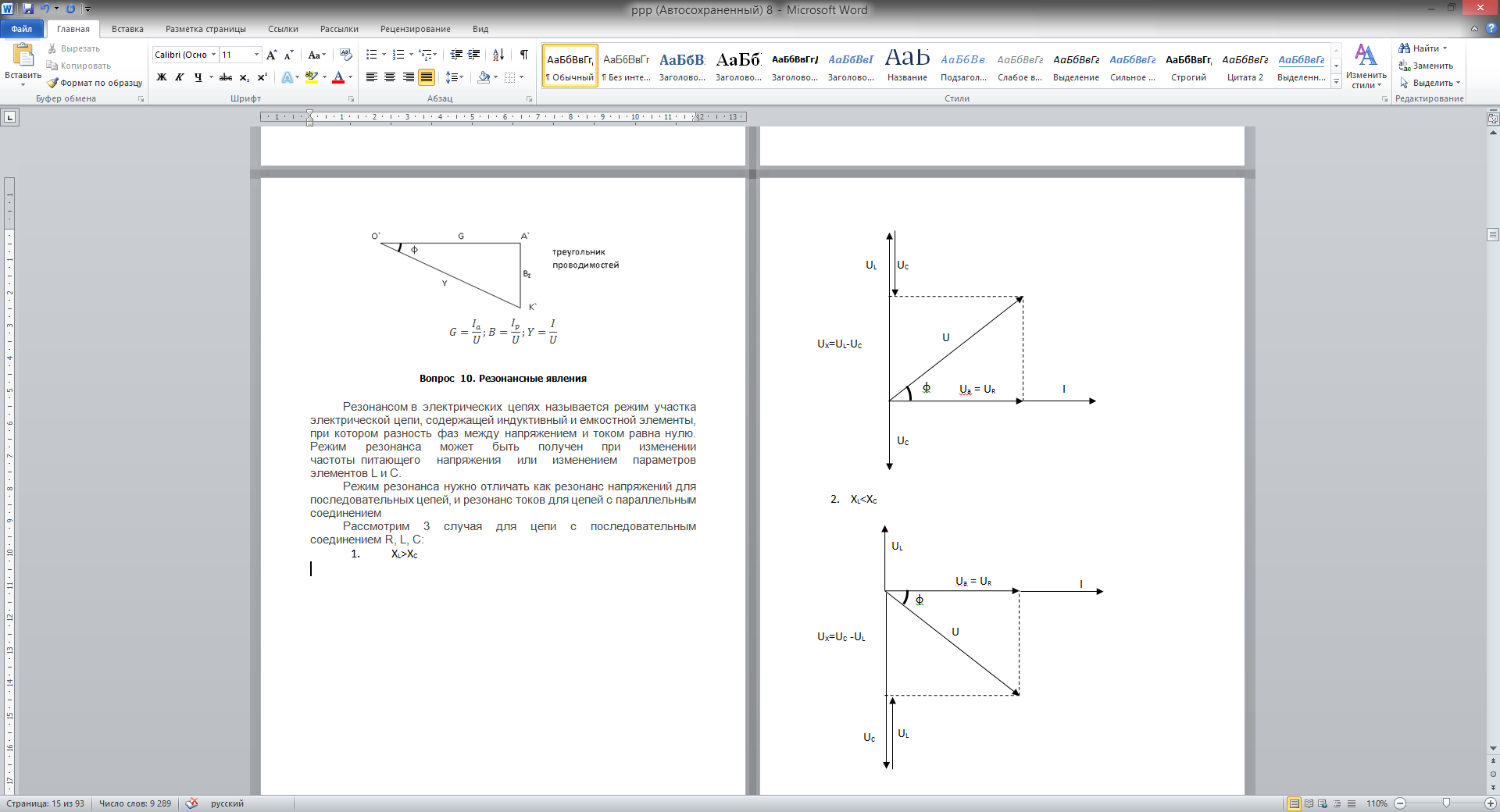Screen dimensions: 1500x812
Task: Click Grow Font icon
Action: pyautogui.click(x=271, y=55)
